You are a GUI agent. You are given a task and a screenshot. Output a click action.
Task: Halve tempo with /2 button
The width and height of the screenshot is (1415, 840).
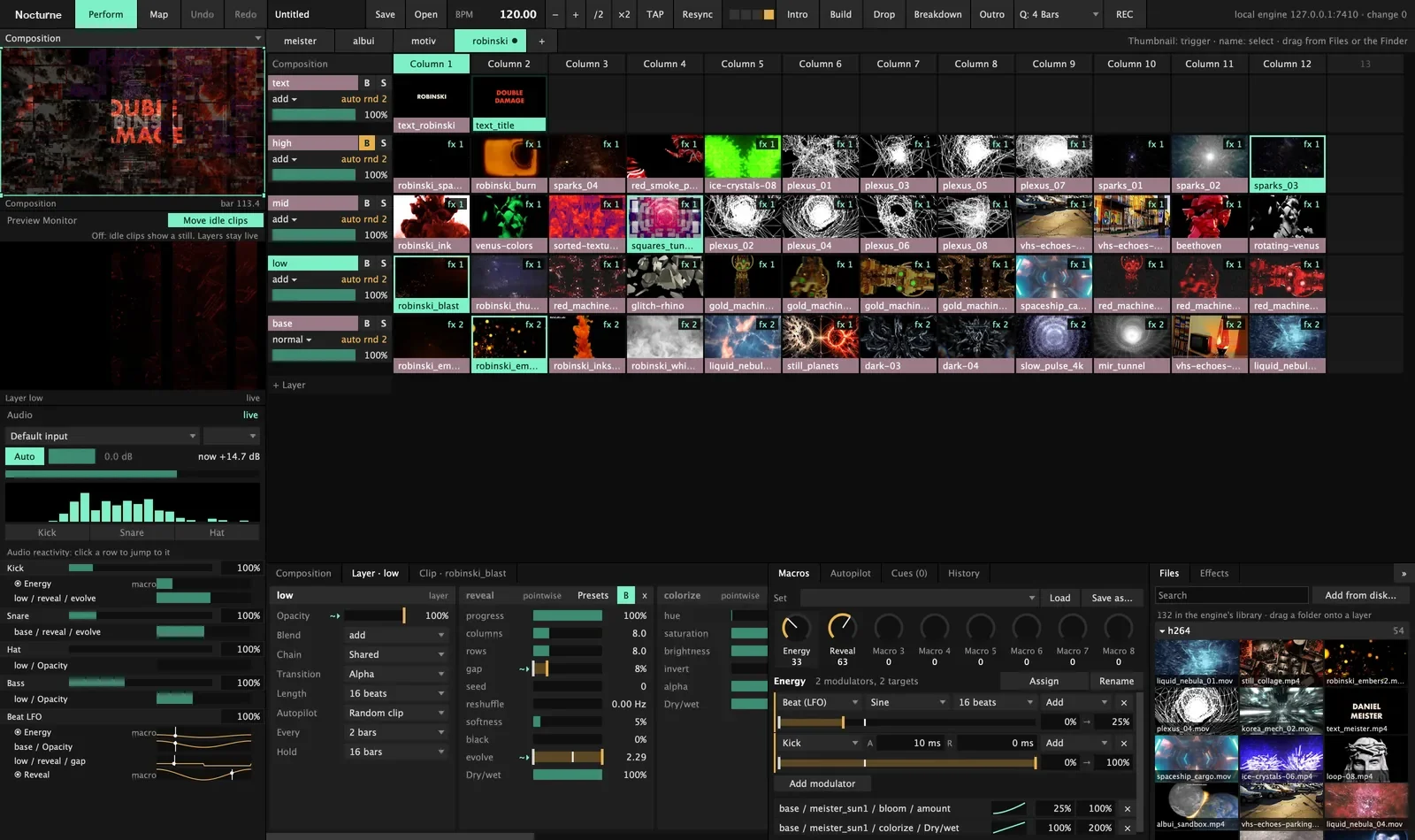pyautogui.click(x=599, y=14)
